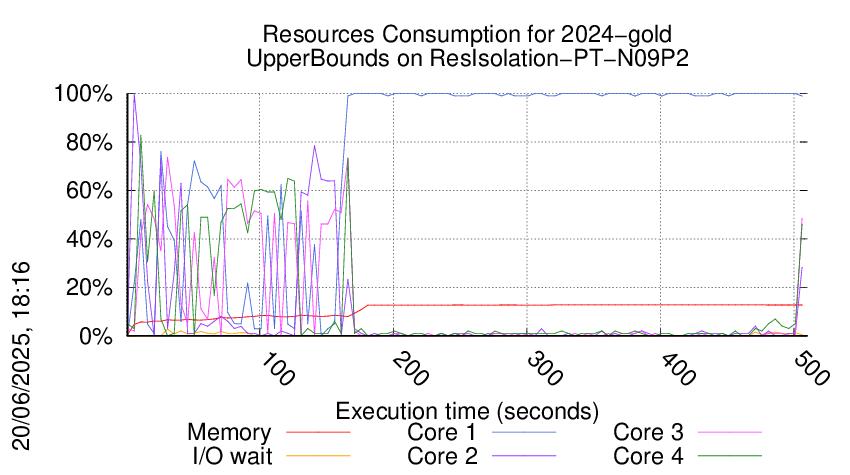
Task: Click the 80% y-axis label
Action: pyautogui.click(x=89, y=143)
